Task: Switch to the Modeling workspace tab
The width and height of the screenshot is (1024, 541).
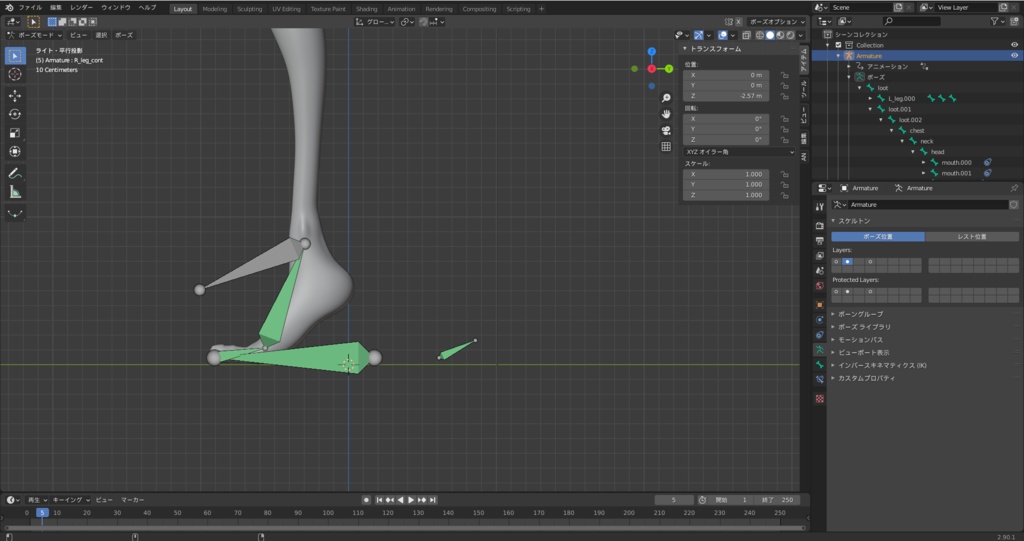Action: tap(214, 9)
